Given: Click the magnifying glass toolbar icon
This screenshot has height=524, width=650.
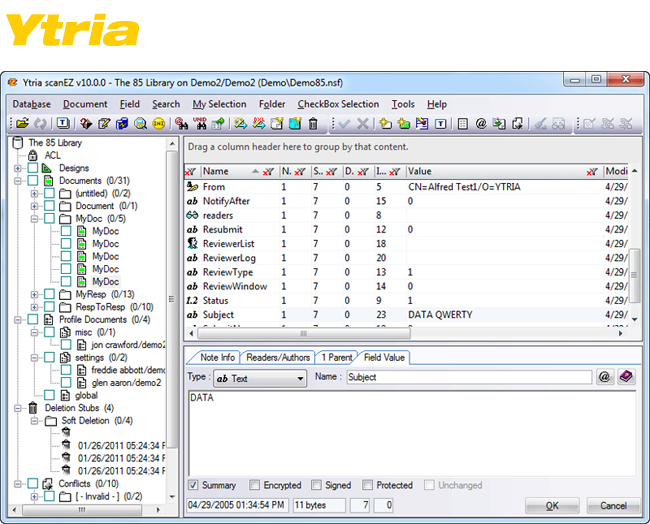Looking at the screenshot, I should (140, 123).
